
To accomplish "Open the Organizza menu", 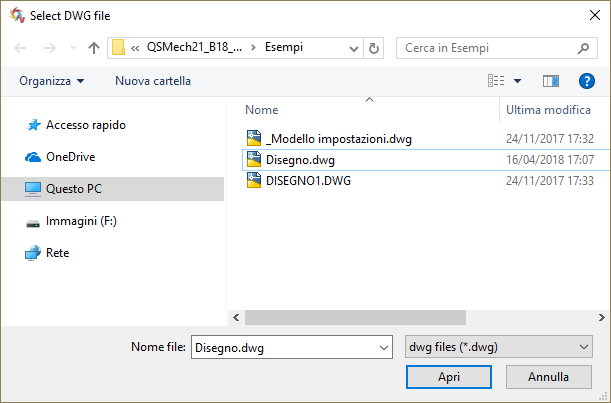I will (51, 81).
